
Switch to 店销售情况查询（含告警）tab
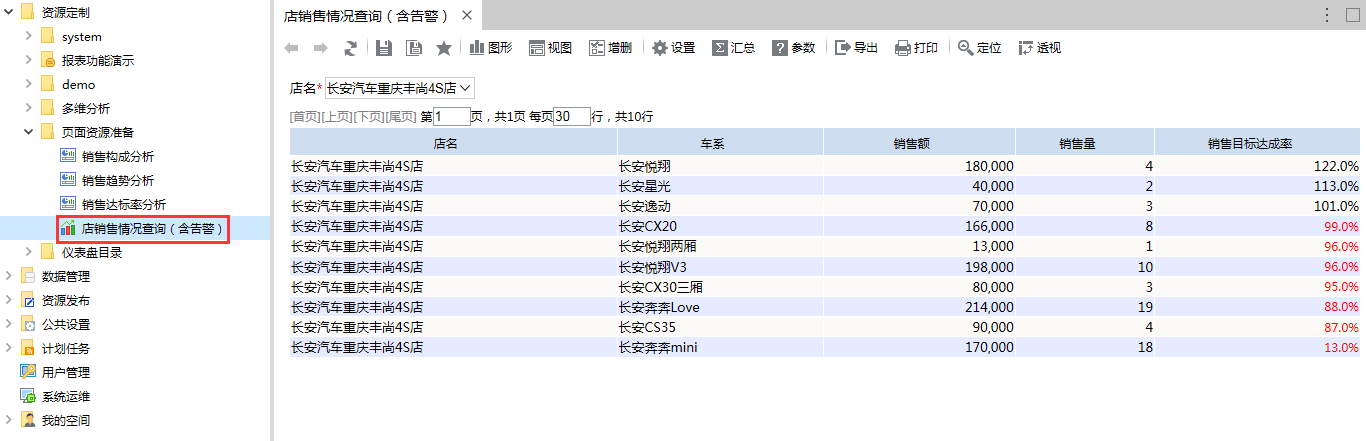click(x=367, y=16)
